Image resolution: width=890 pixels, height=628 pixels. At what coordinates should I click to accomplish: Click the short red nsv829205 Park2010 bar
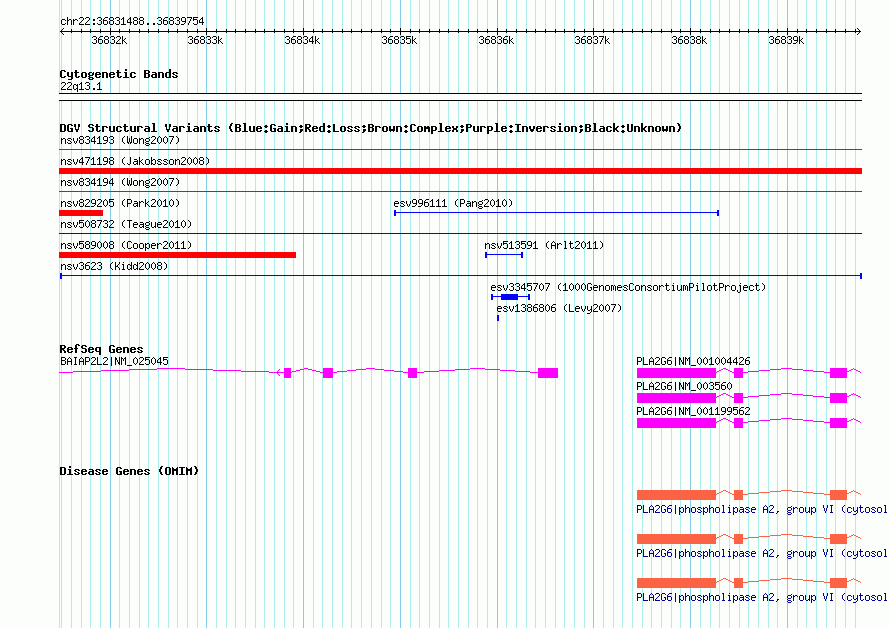click(81, 213)
